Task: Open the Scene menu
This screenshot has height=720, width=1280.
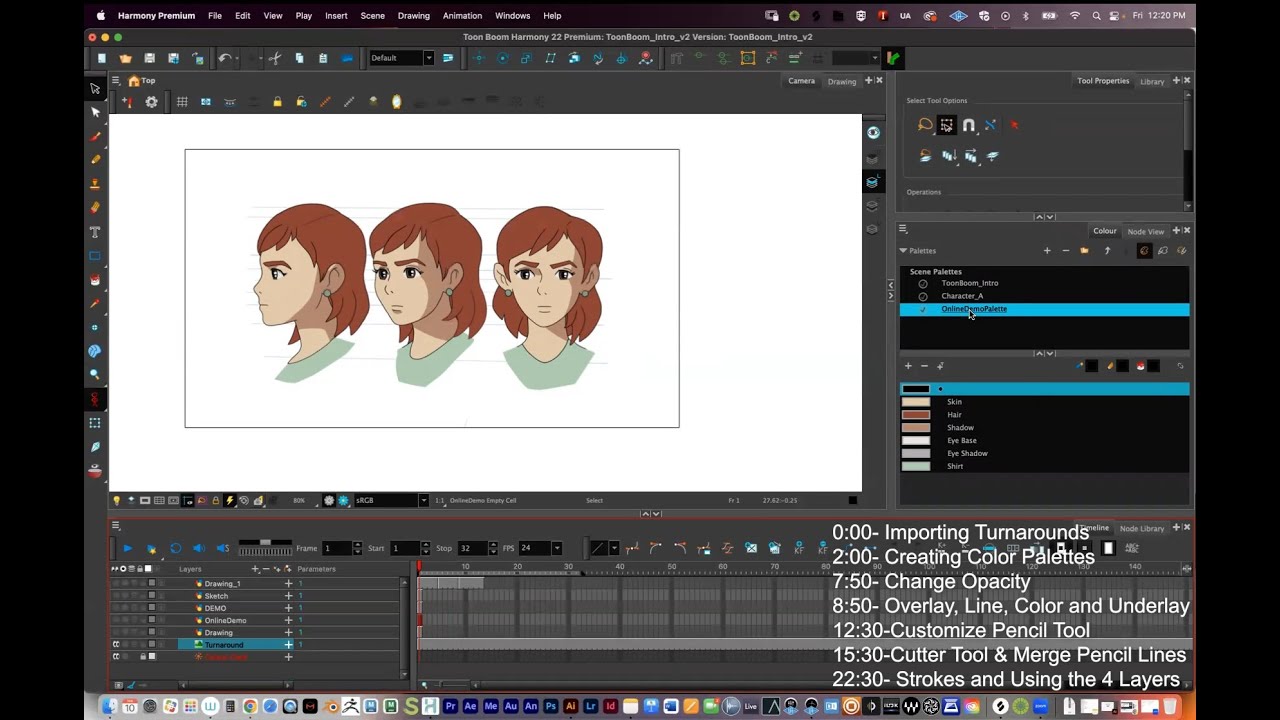Action: [x=372, y=16]
